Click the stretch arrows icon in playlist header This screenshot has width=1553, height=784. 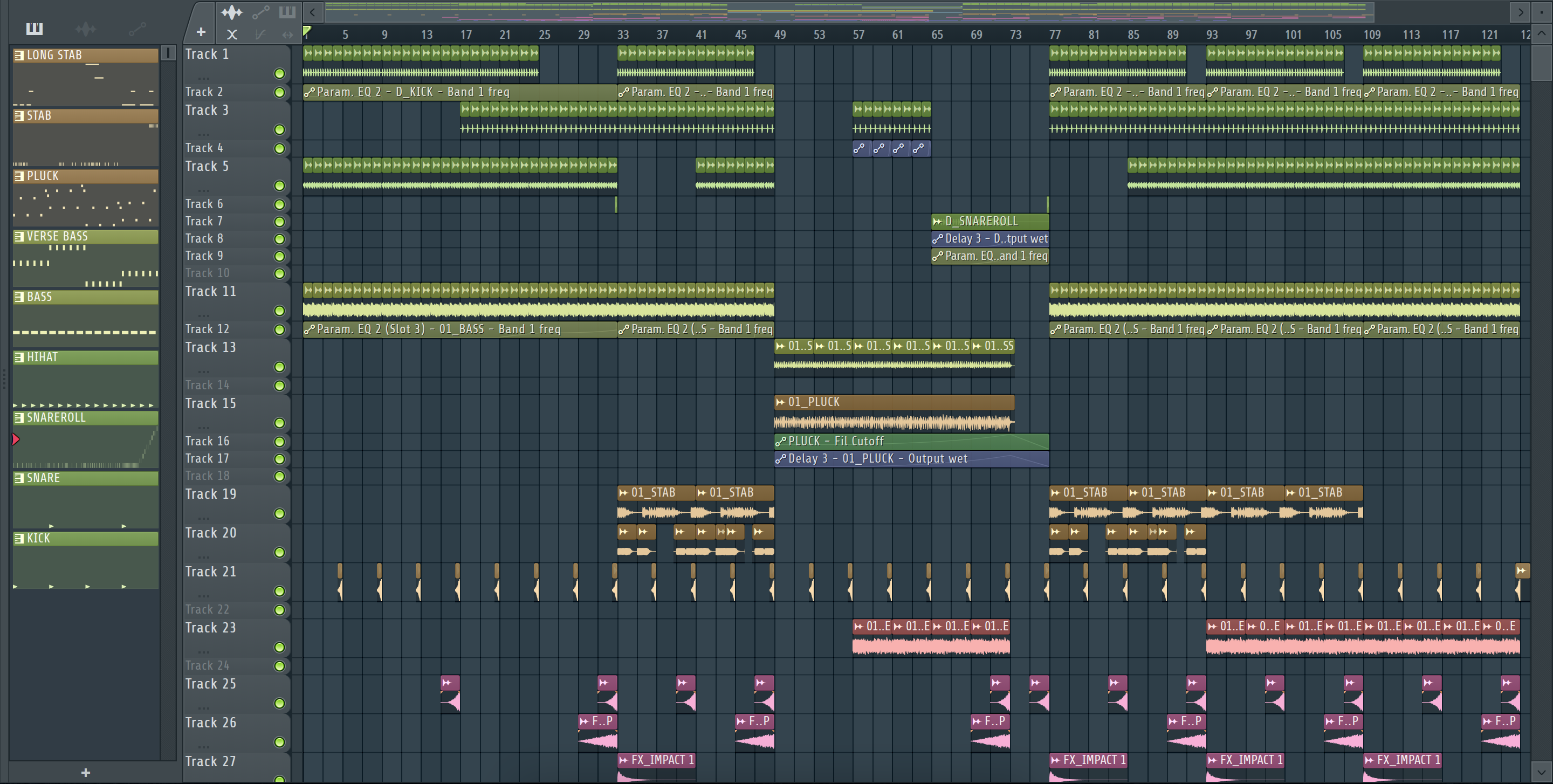tap(287, 35)
